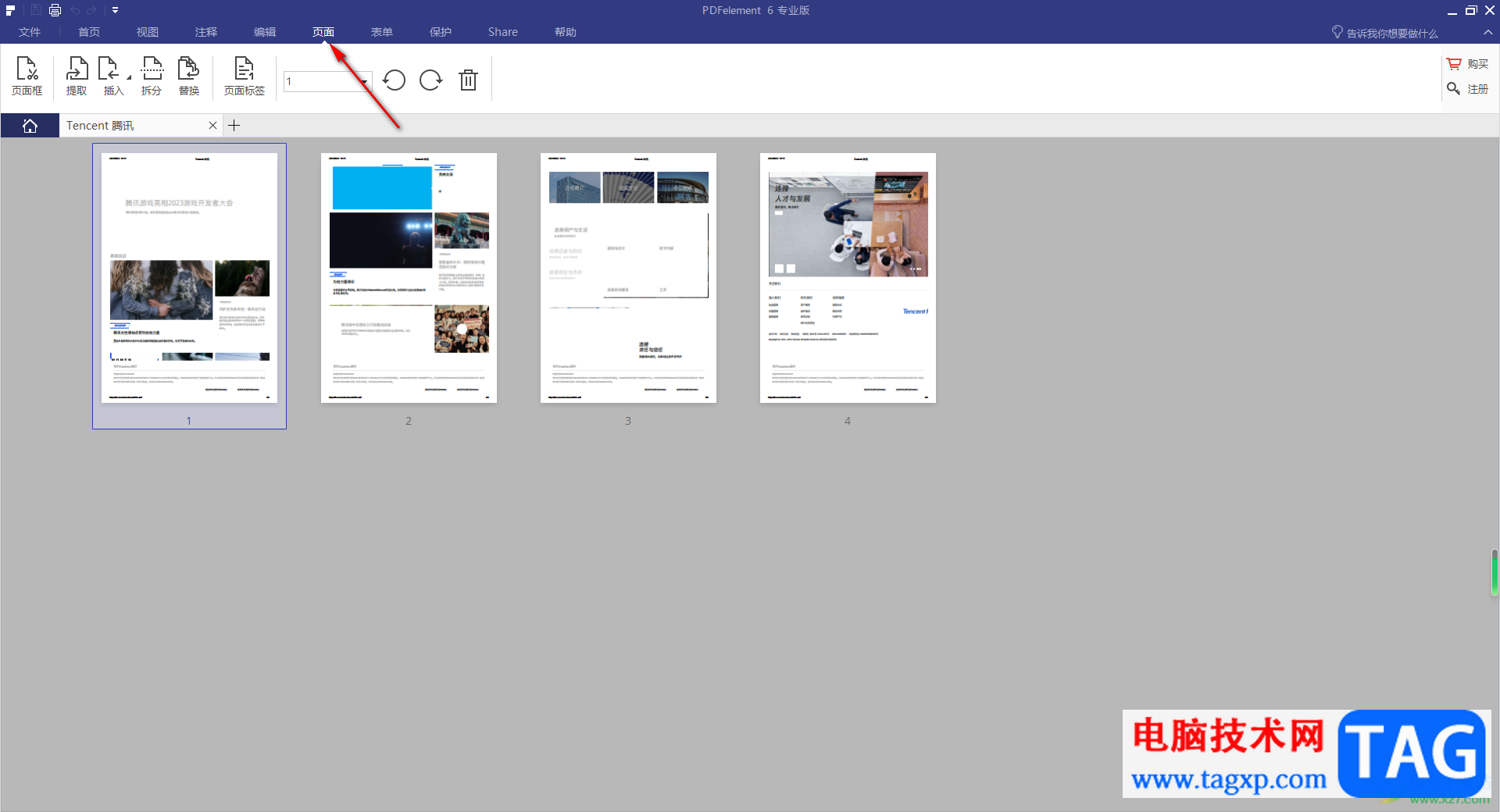Click the 拆分 split document icon
This screenshot has width=1500, height=812.
coord(152,77)
